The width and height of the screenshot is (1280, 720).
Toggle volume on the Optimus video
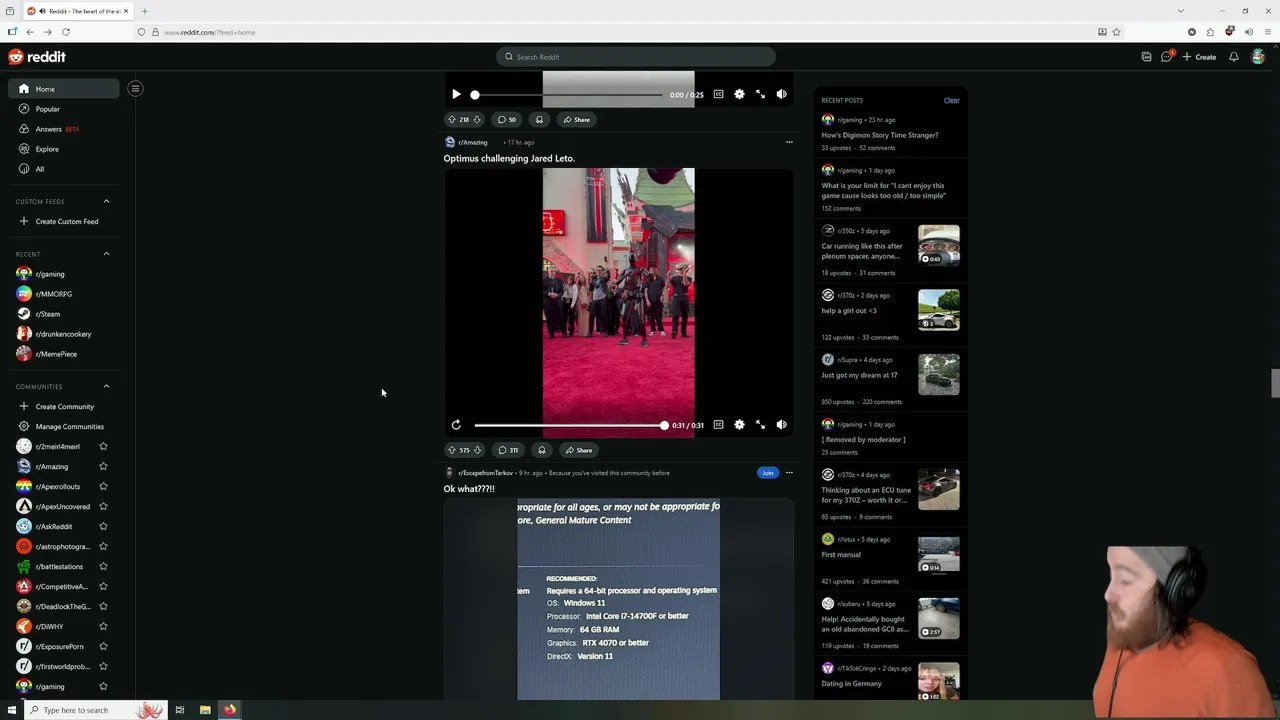781,425
